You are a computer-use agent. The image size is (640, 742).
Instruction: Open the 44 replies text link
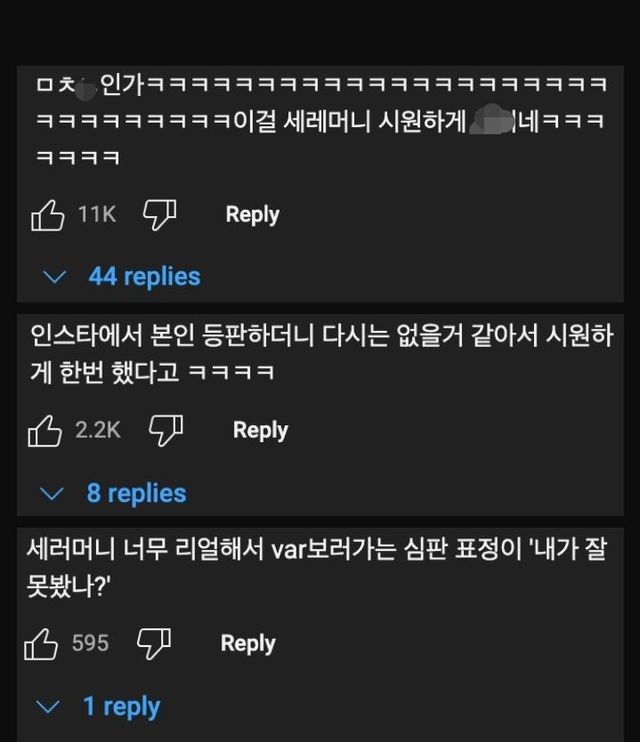144,277
